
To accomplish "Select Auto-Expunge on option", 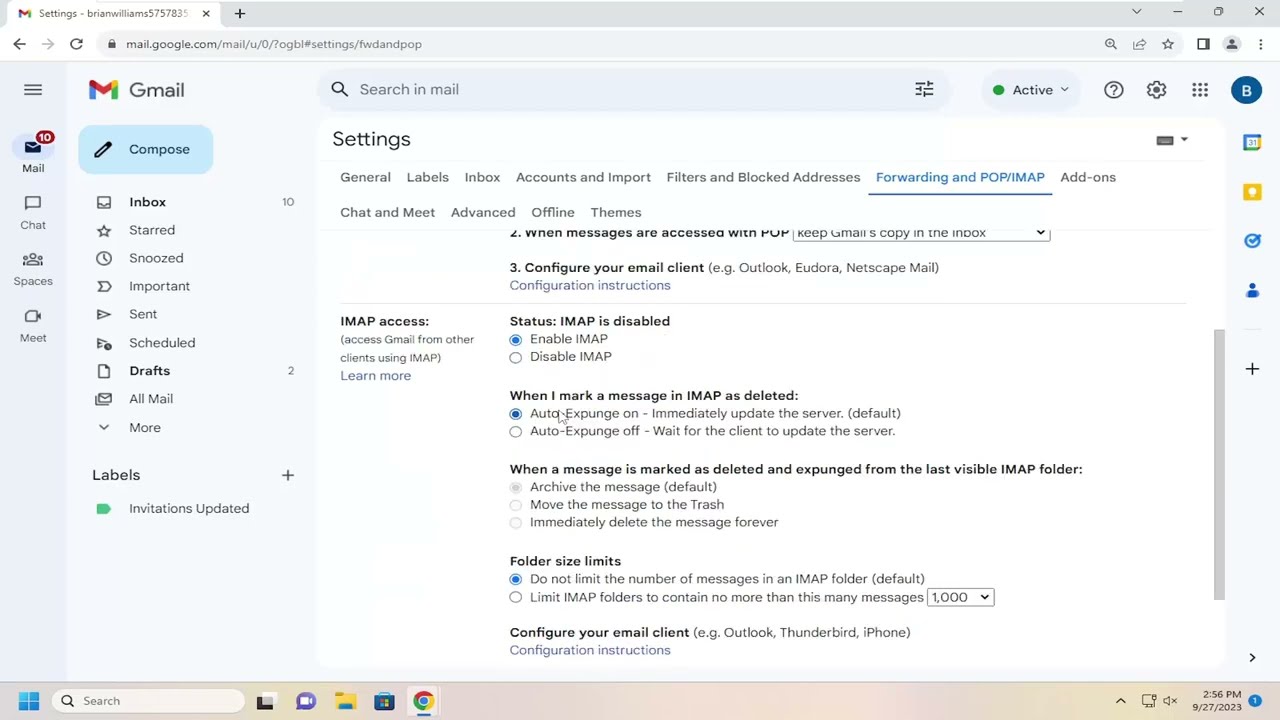I will click(x=516, y=414).
